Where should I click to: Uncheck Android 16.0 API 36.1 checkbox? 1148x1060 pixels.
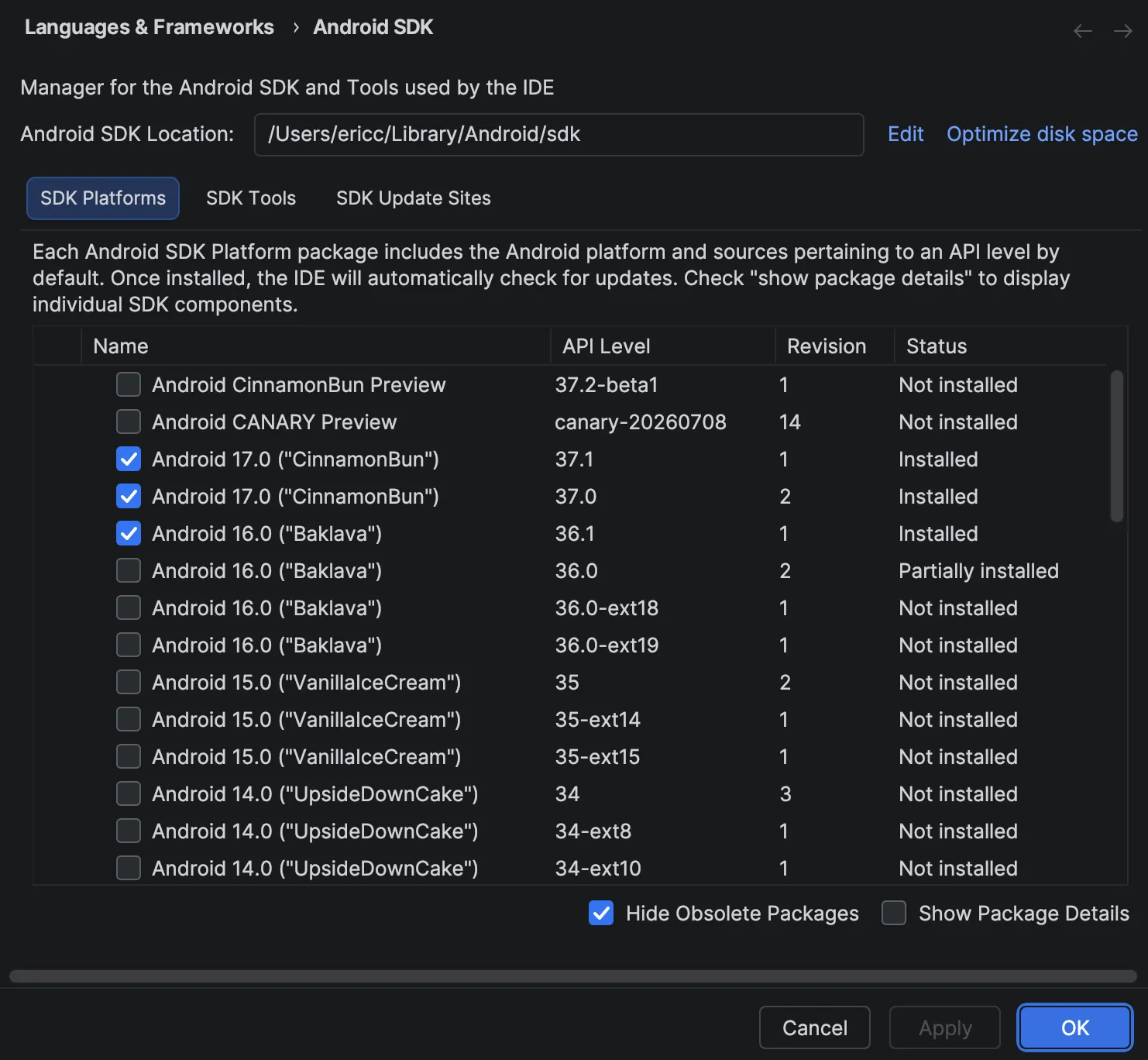pos(129,533)
